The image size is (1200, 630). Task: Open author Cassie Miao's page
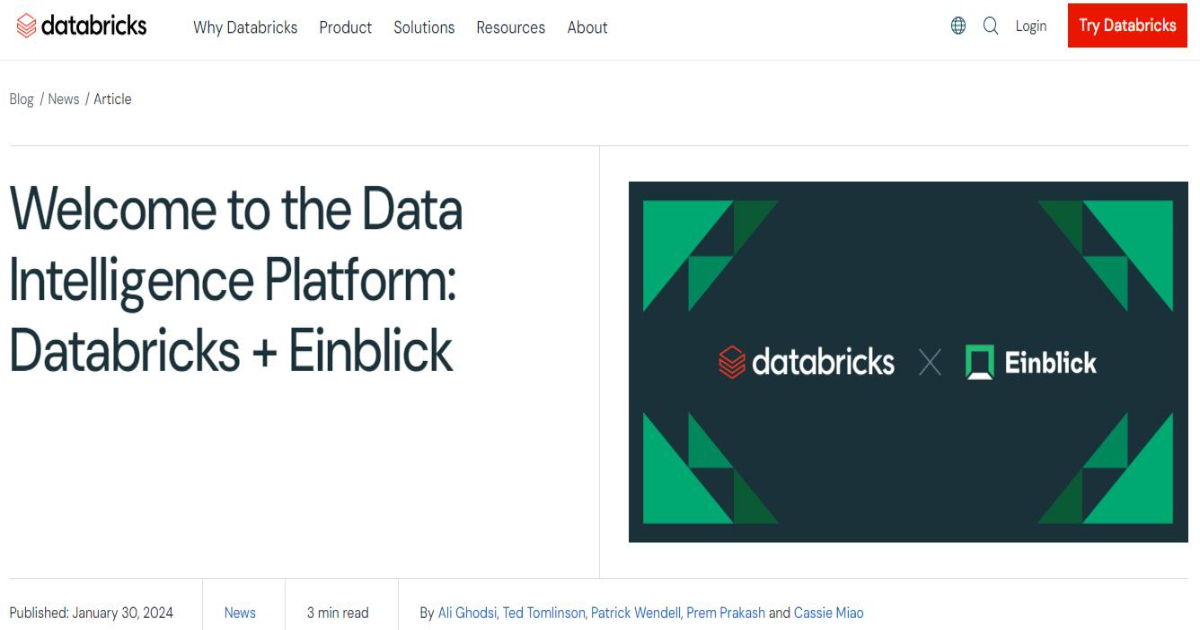(x=828, y=613)
